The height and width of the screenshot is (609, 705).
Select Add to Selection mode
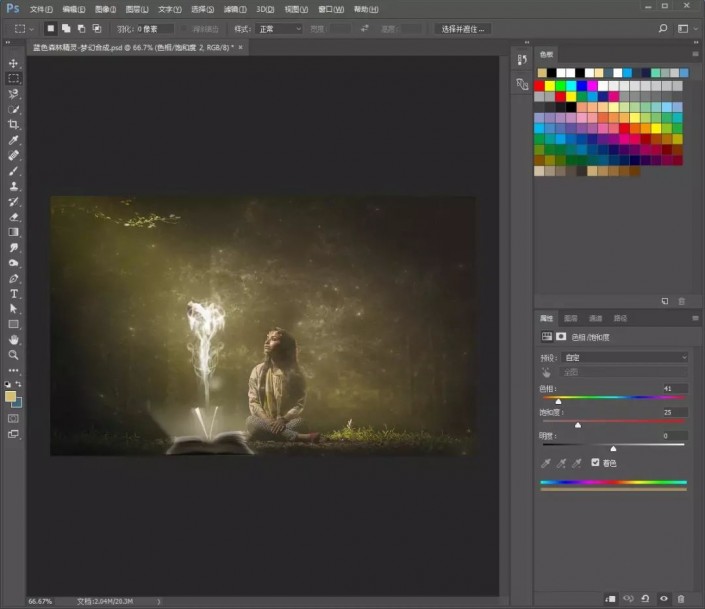[x=66, y=29]
